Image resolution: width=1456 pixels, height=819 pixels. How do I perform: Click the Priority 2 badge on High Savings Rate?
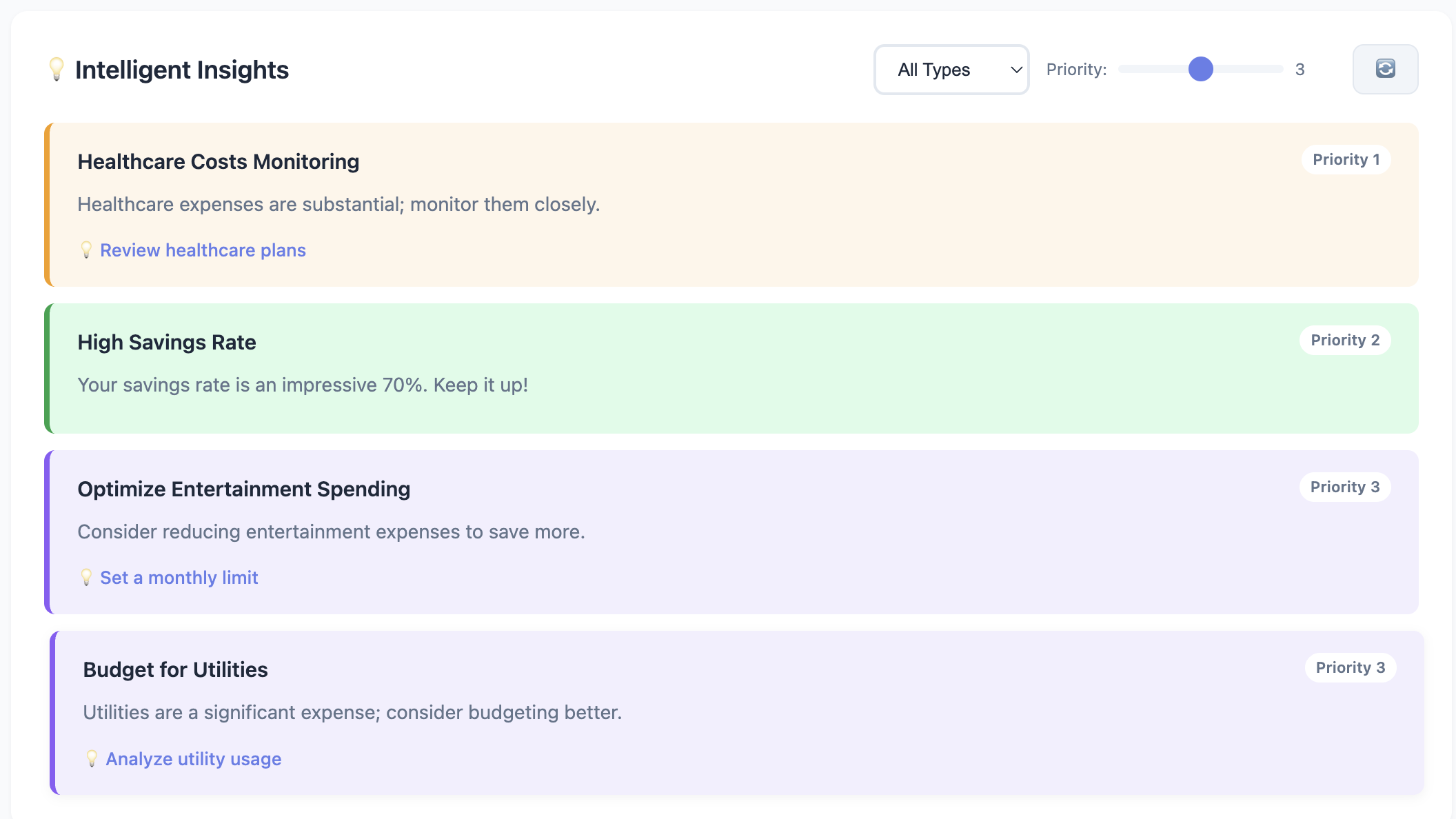(x=1344, y=340)
